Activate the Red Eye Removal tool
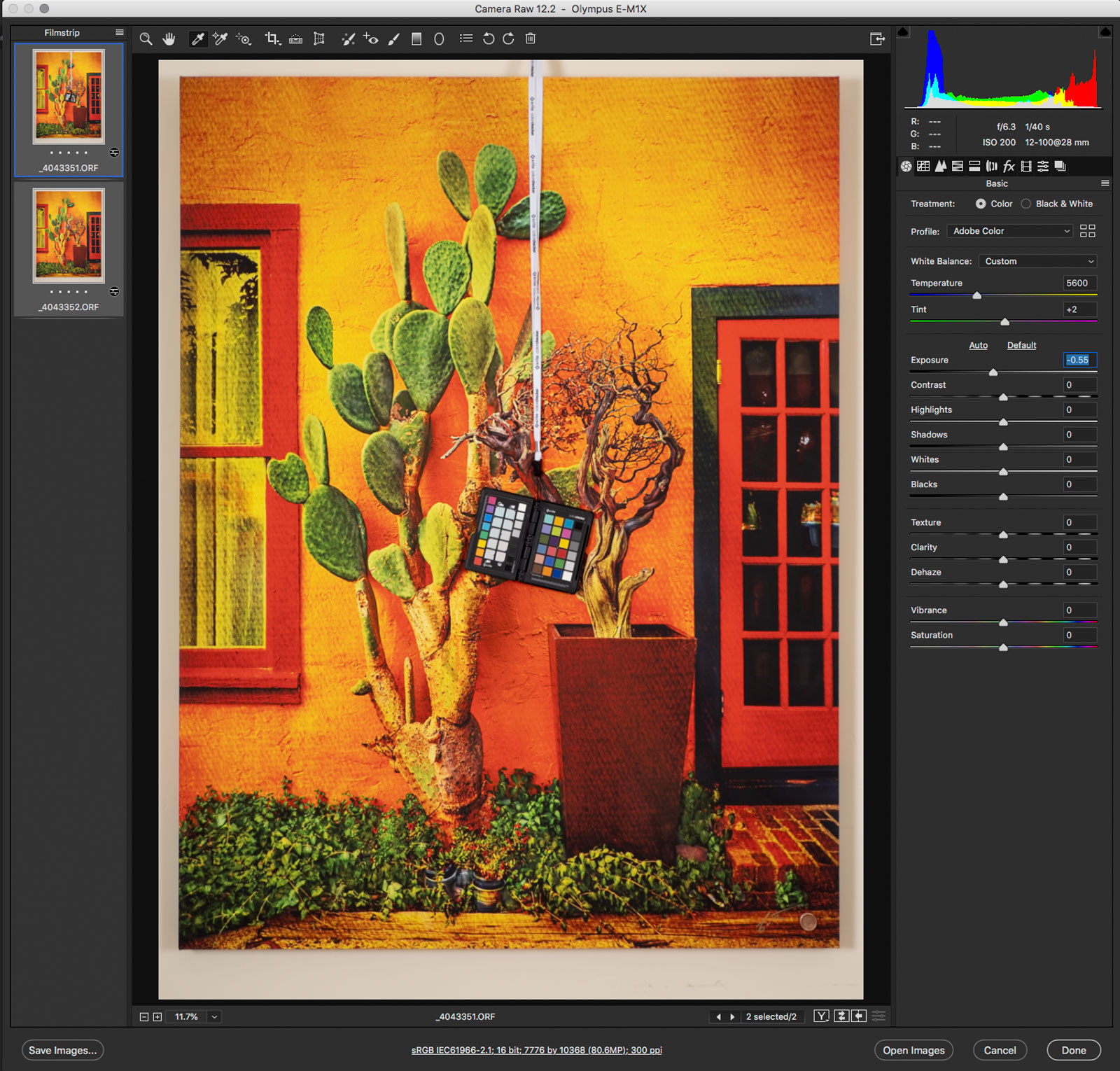 [371, 39]
